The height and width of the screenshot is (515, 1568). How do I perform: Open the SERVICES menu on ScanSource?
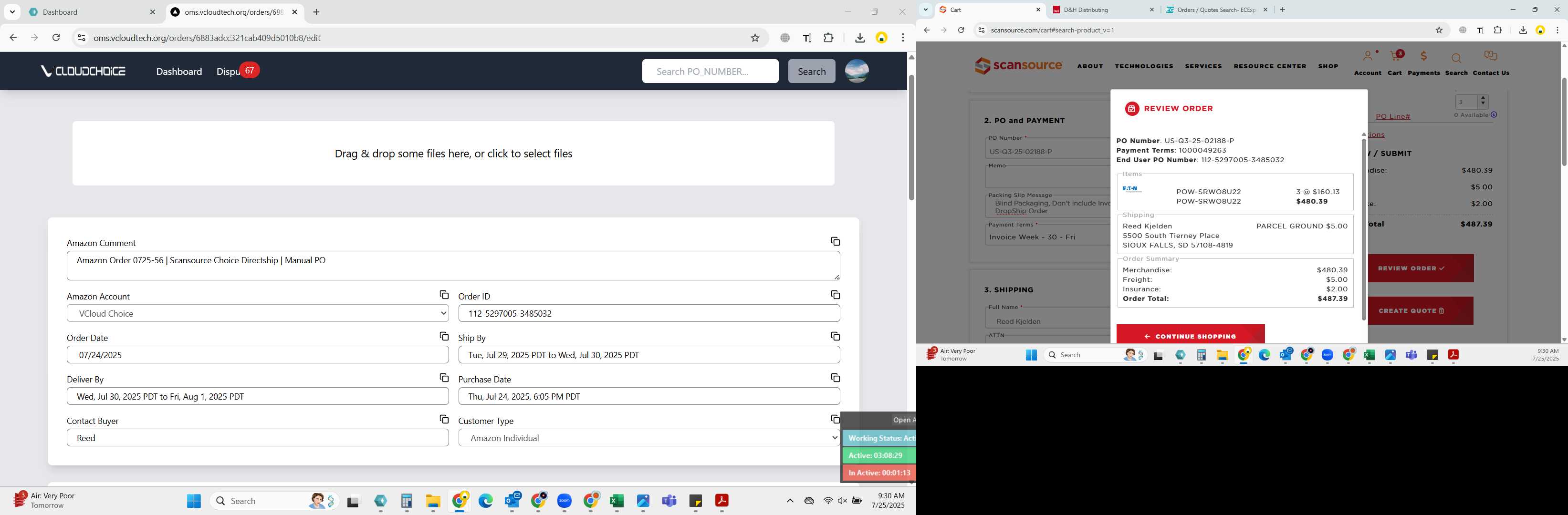(x=1203, y=66)
